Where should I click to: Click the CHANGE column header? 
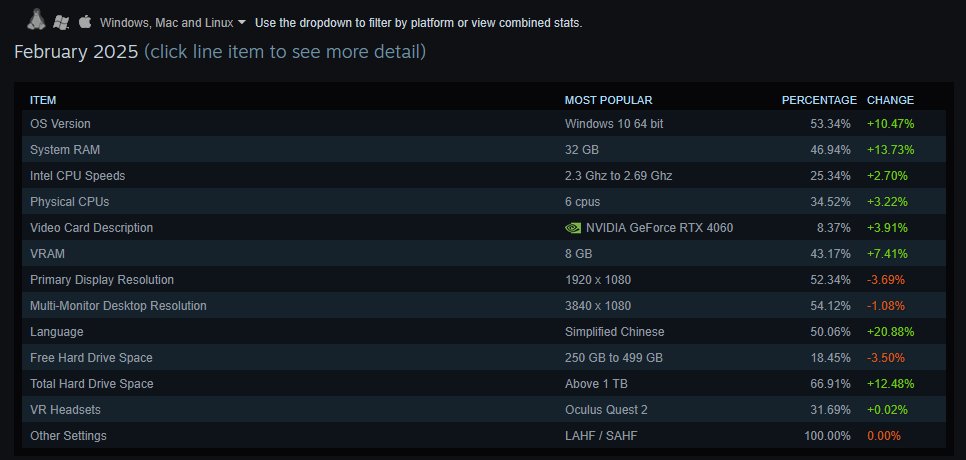(890, 100)
